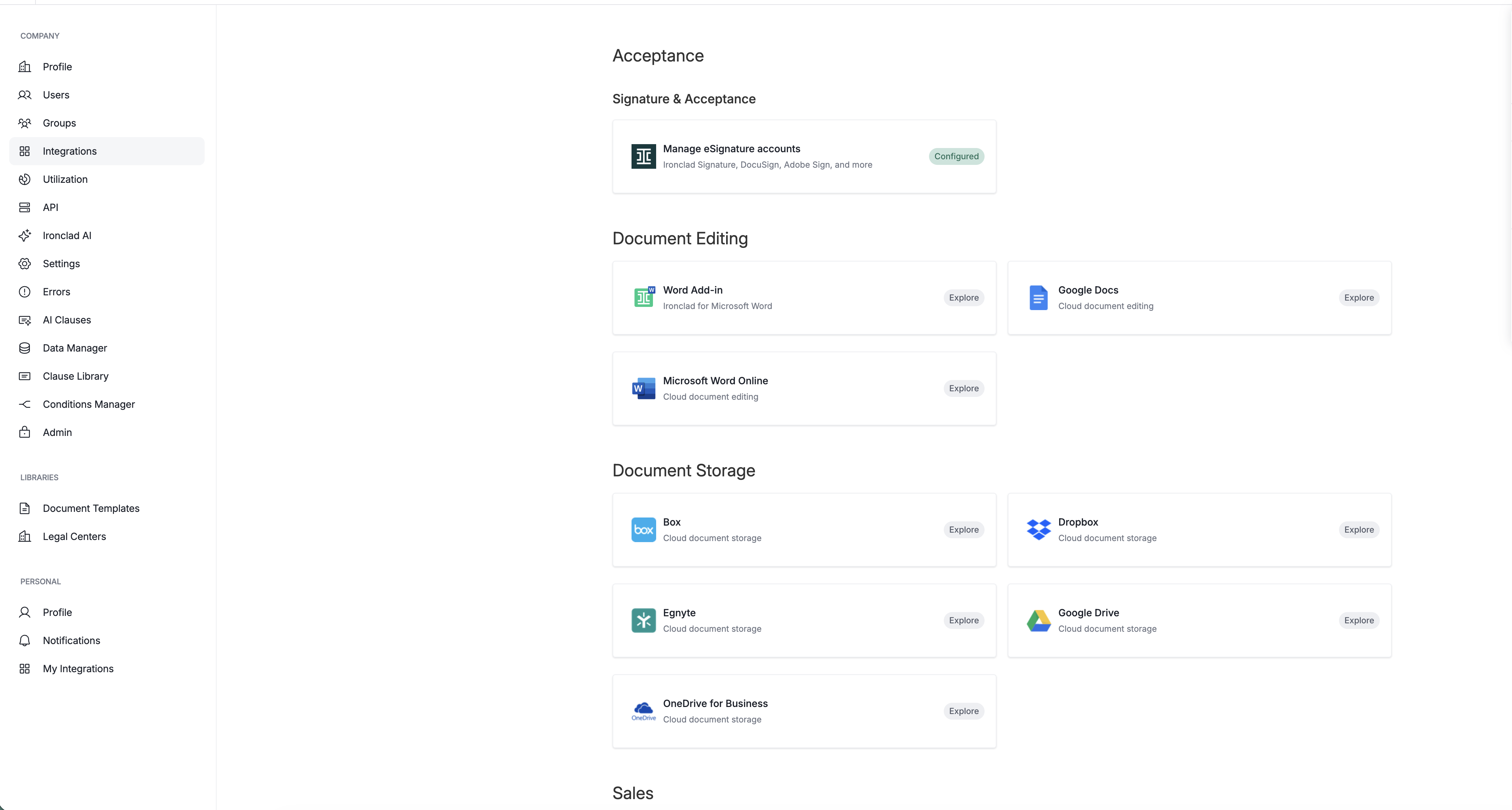This screenshot has width=1512, height=810.
Task: Click the Google Drive logo icon
Action: (x=1038, y=621)
